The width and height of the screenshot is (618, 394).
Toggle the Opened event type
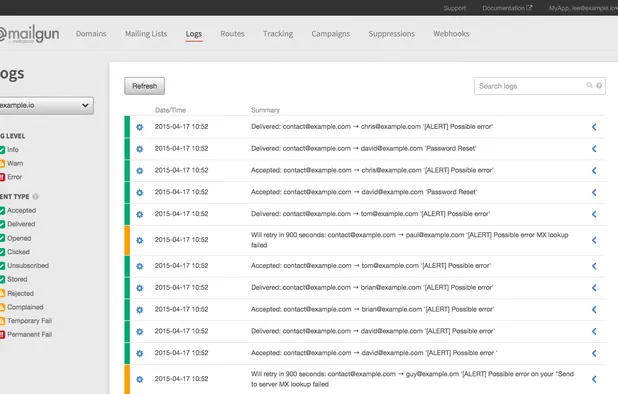[x=2, y=238]
